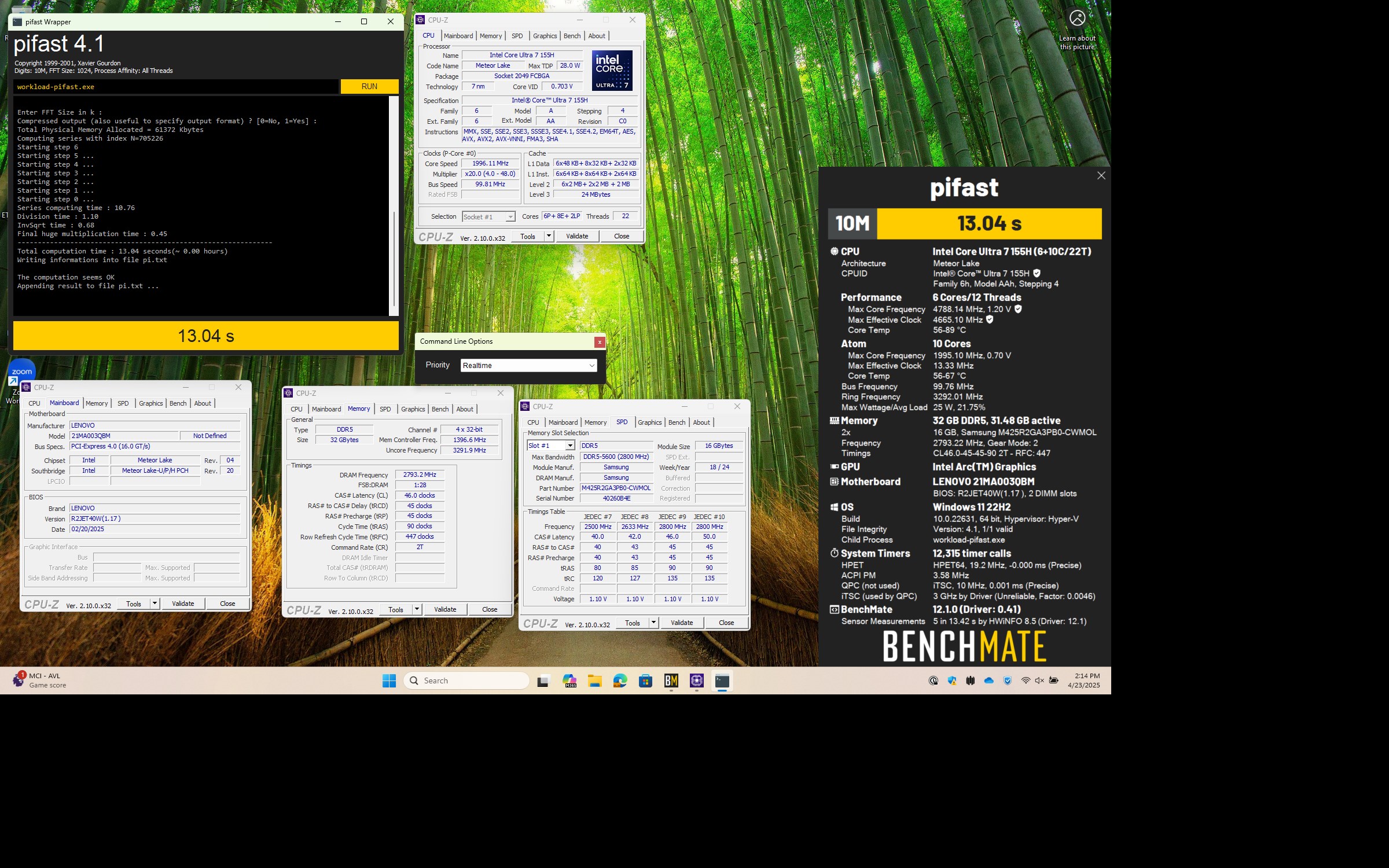Select Bench tab in the Memory CPU-Z window
This screenshot has width=1389, height=868.
tap(440, 409)
